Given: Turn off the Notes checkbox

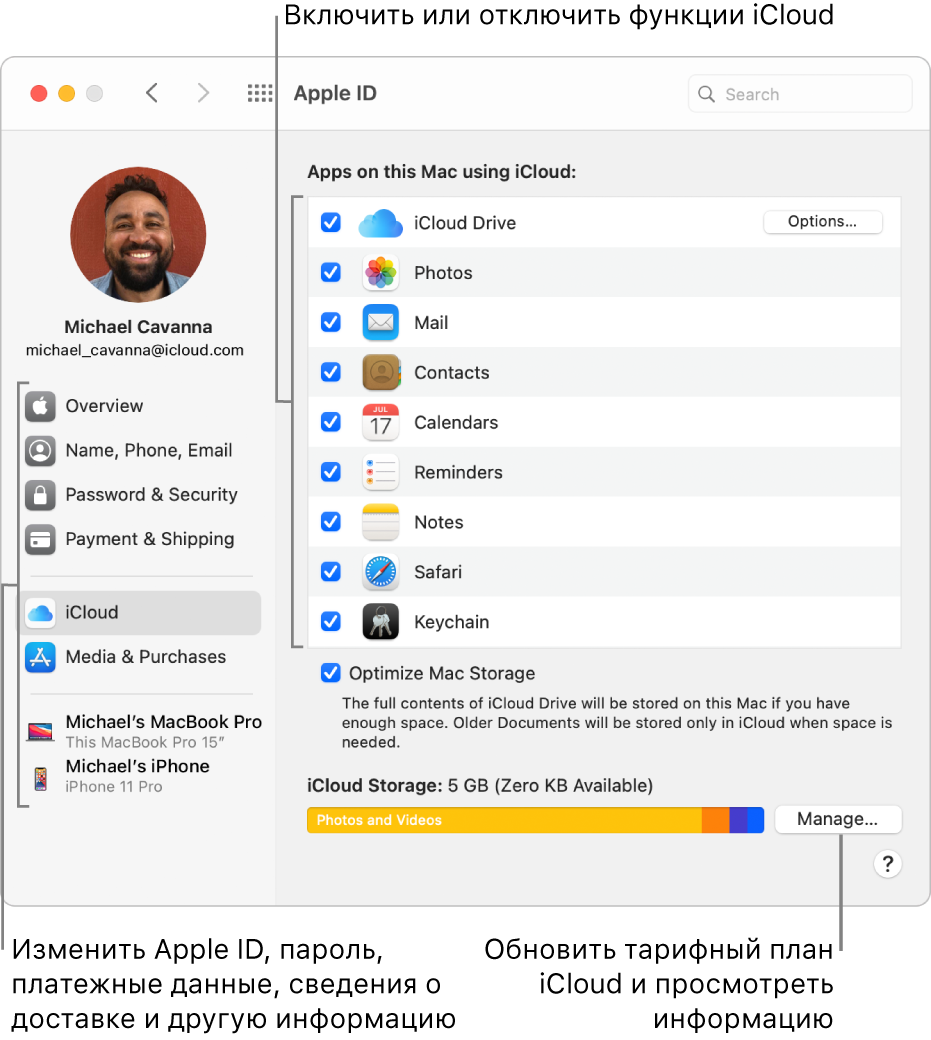Looking at the screenshot, I should (x=331, y=521).
